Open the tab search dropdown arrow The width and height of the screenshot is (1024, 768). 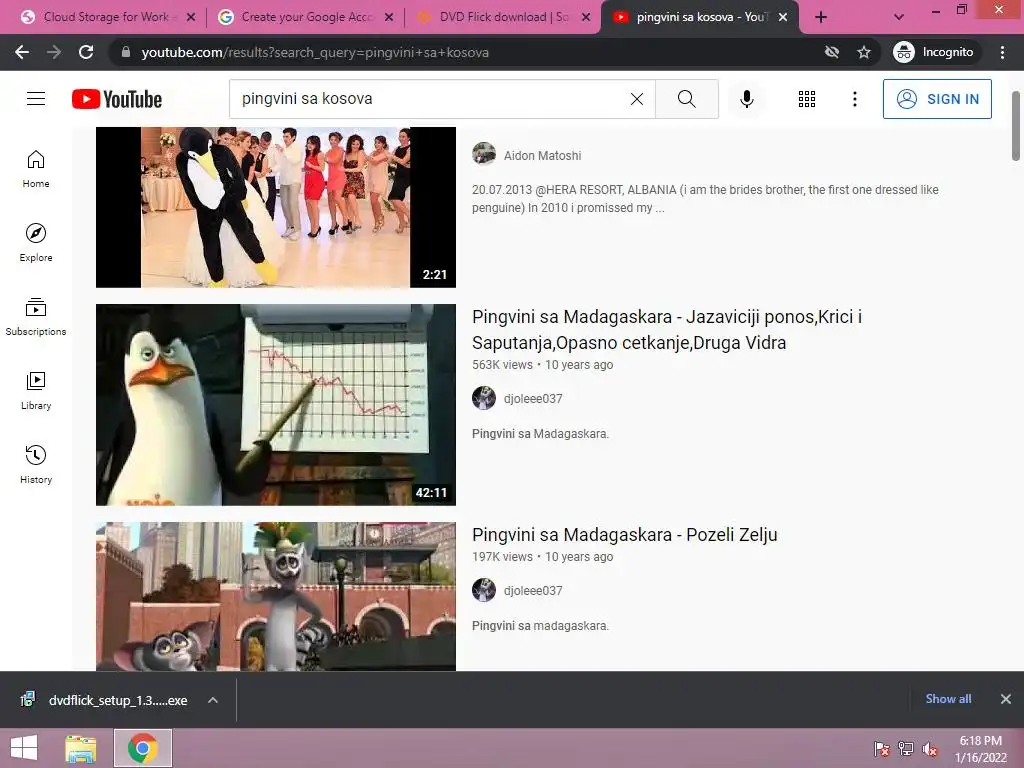point(899,17)
